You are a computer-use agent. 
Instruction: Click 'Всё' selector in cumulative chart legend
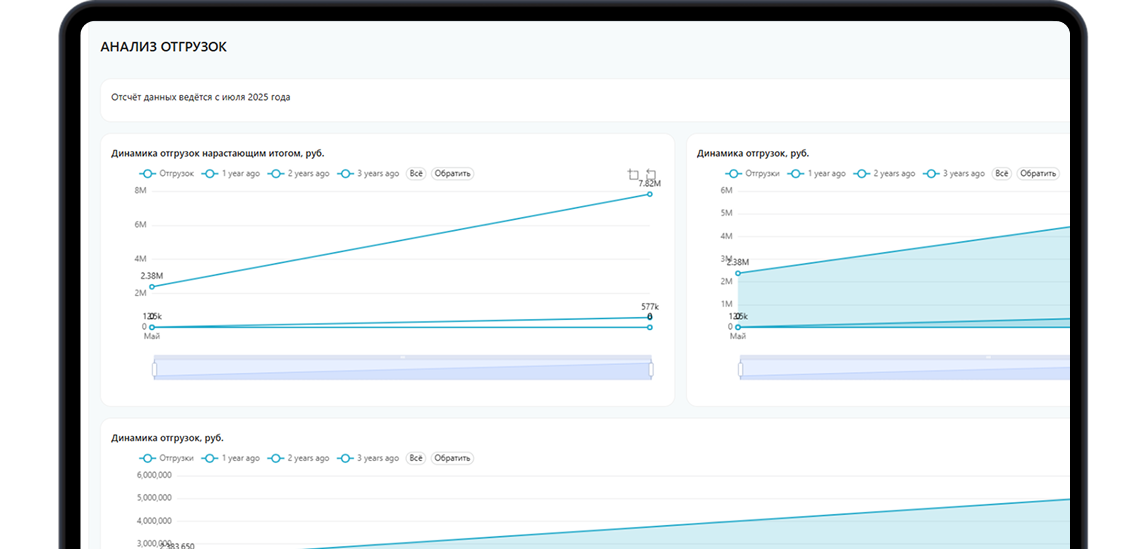coord(416,174)
